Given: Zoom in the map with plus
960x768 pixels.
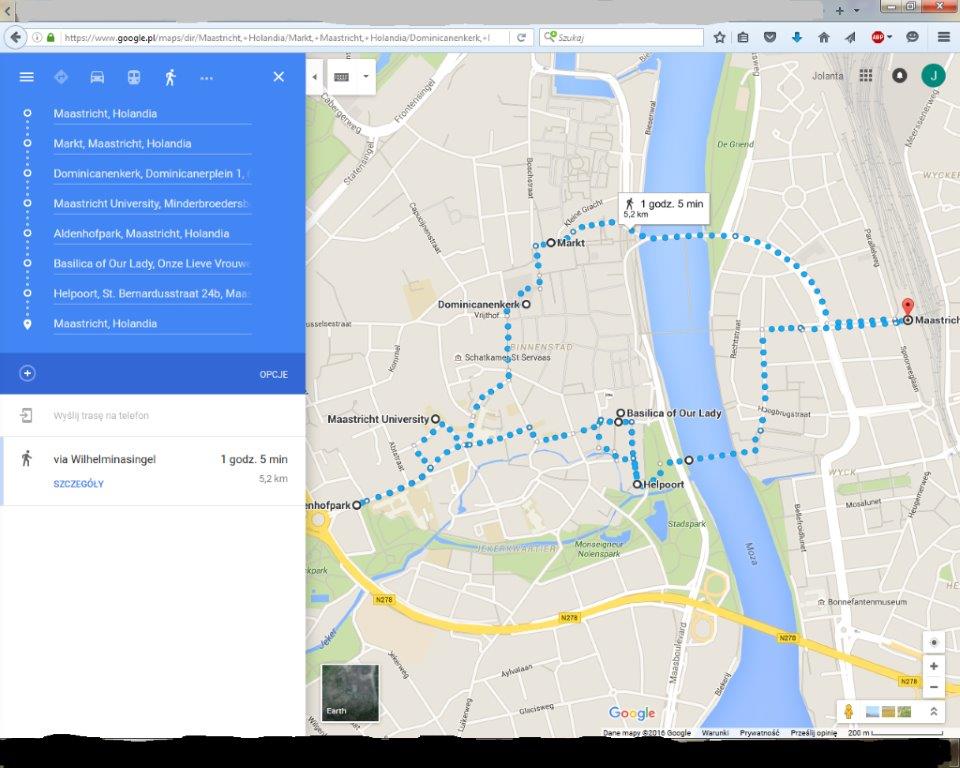Looking at the screenshot, I should pos(934,666).
